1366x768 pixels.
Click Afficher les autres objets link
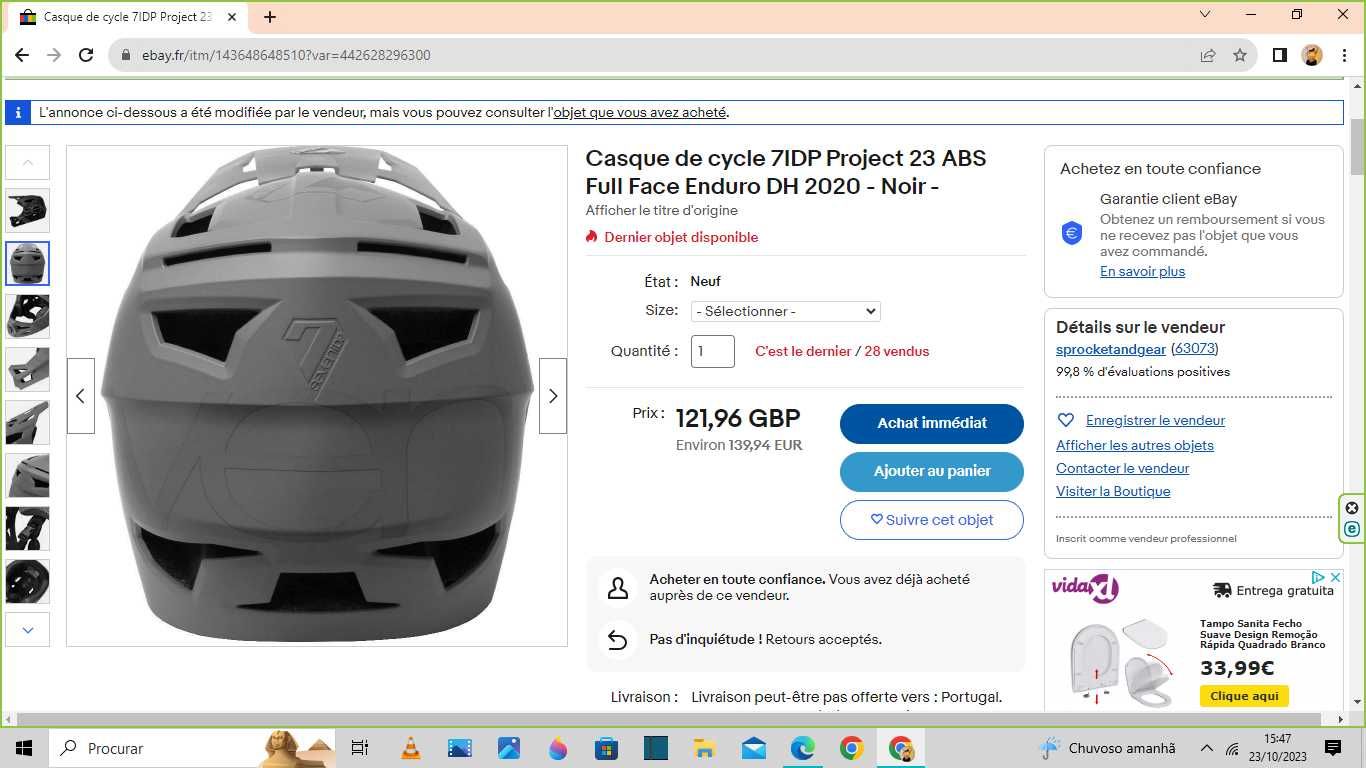coord(1135,445)
